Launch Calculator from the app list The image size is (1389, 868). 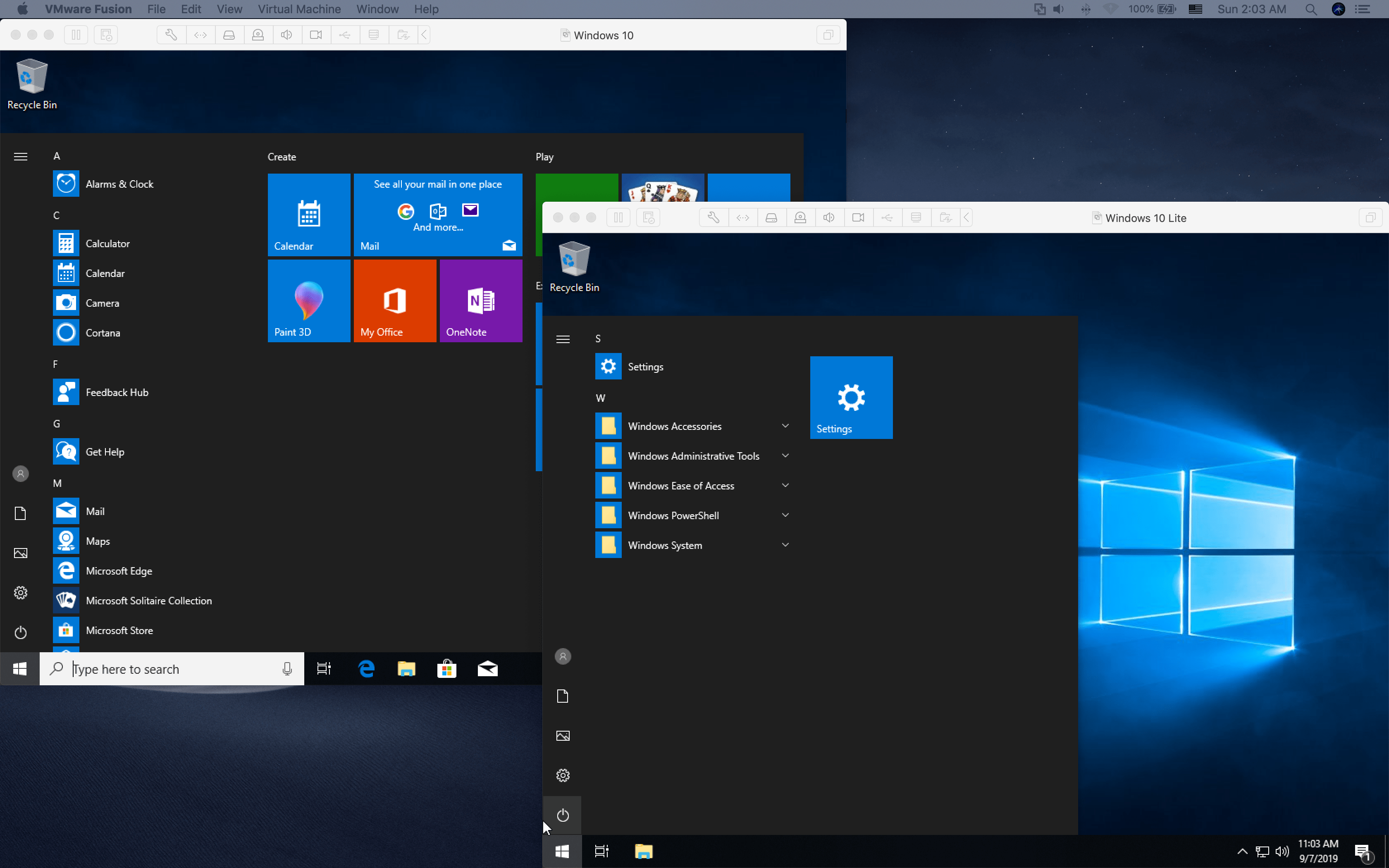(x=107, y=243)
